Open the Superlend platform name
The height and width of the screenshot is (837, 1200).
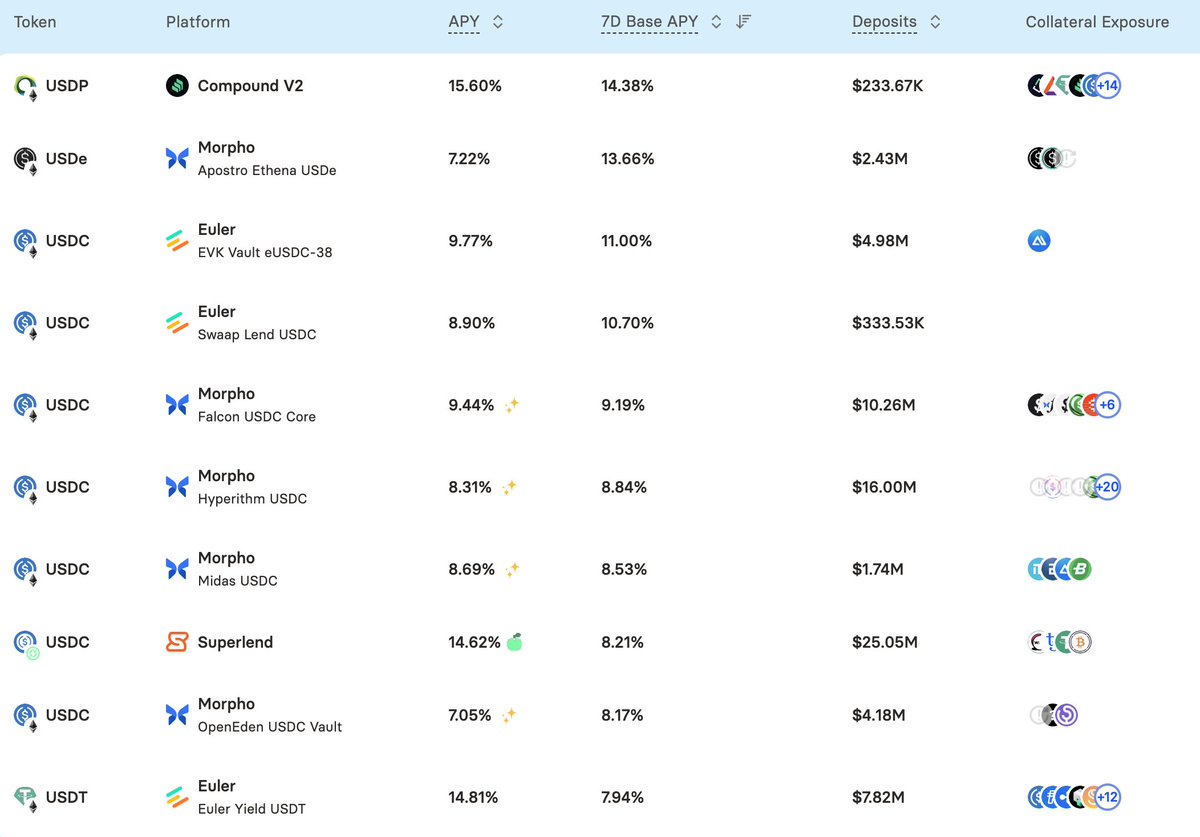pyautogui.click(x=235, y=642)
